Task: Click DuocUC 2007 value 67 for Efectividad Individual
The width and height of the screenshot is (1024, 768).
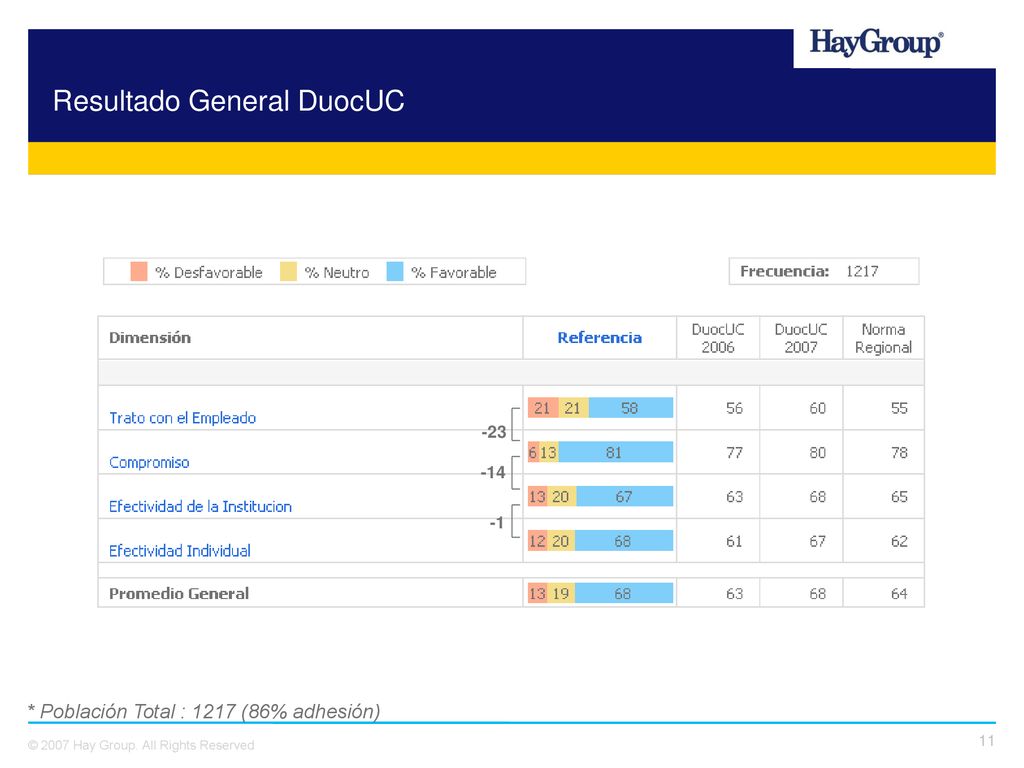Action: click(x=817, y=541)
